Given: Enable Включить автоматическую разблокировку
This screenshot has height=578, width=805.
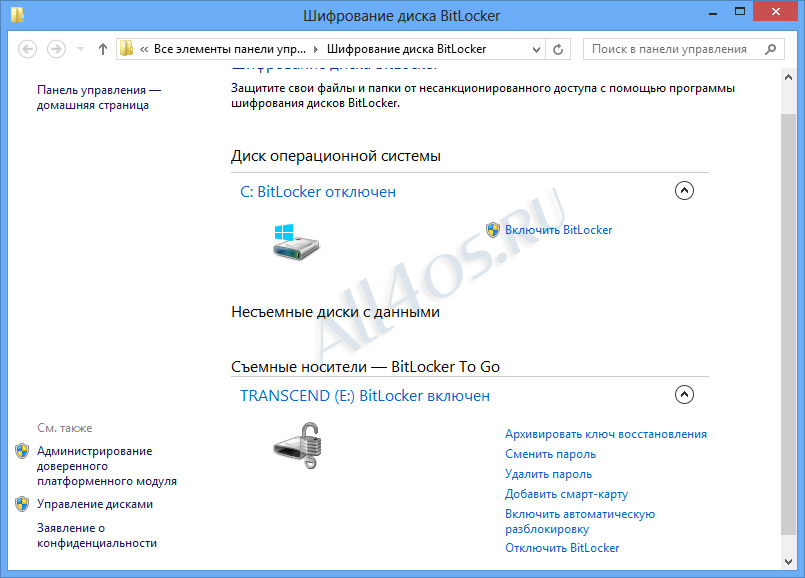Looking at the screenshot, I should click(580, 522).
